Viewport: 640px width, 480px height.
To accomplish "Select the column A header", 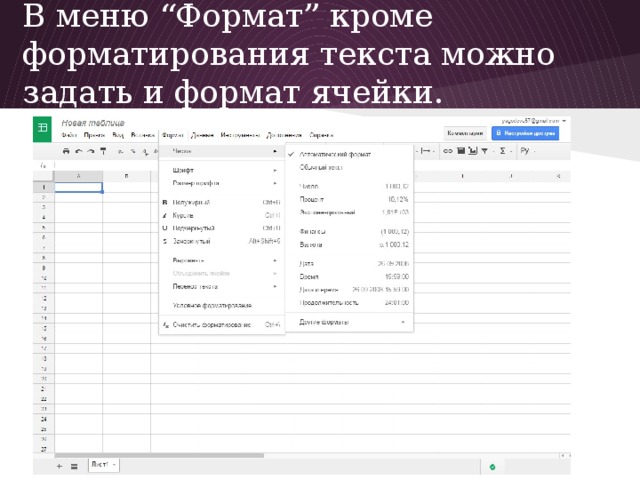I will pyautogui.click(x=78, y=176).
